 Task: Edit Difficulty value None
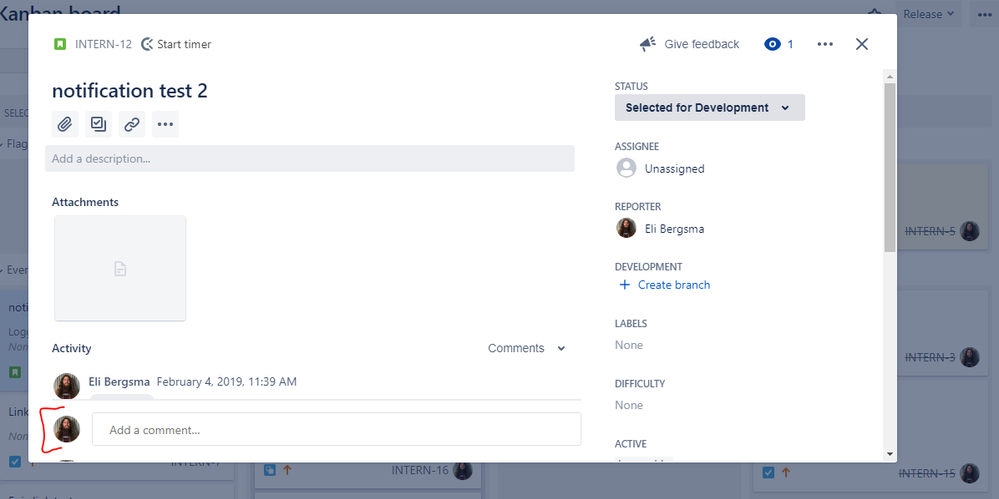[x=629, y=405]
